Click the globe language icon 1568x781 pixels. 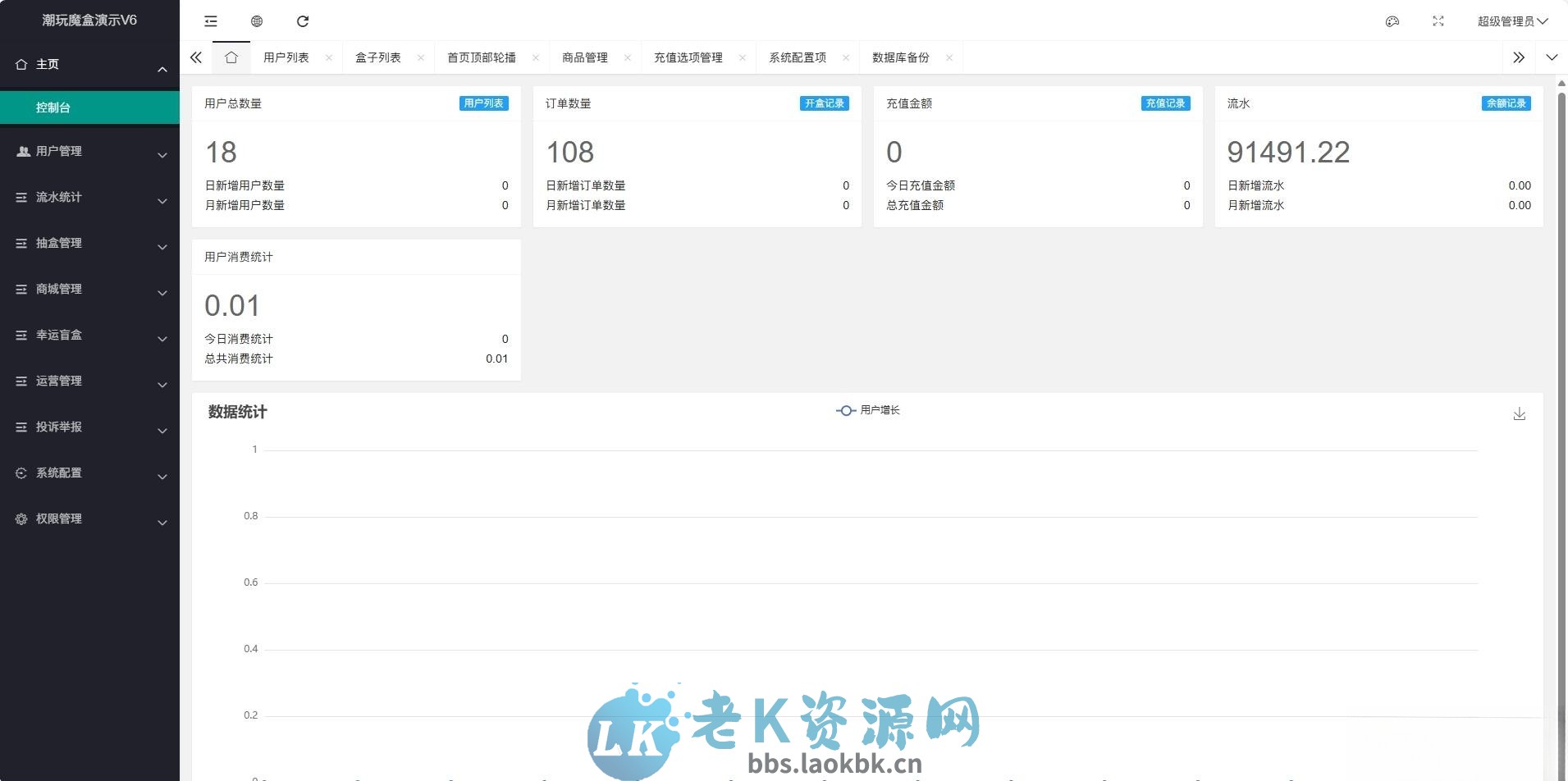[257, 21]
